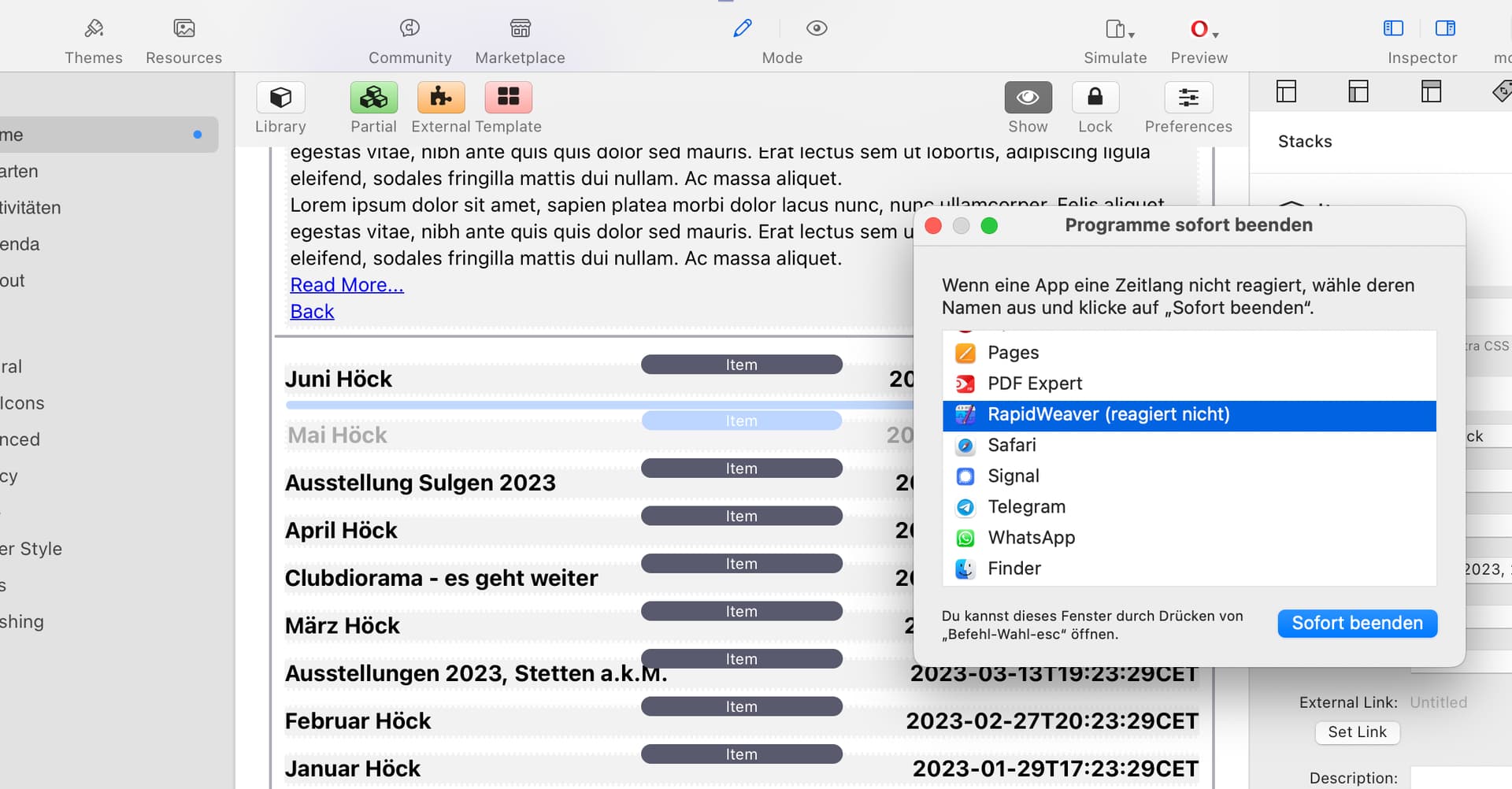Toggle left sidebar via Inspector icon

[x=1393, y=28]
